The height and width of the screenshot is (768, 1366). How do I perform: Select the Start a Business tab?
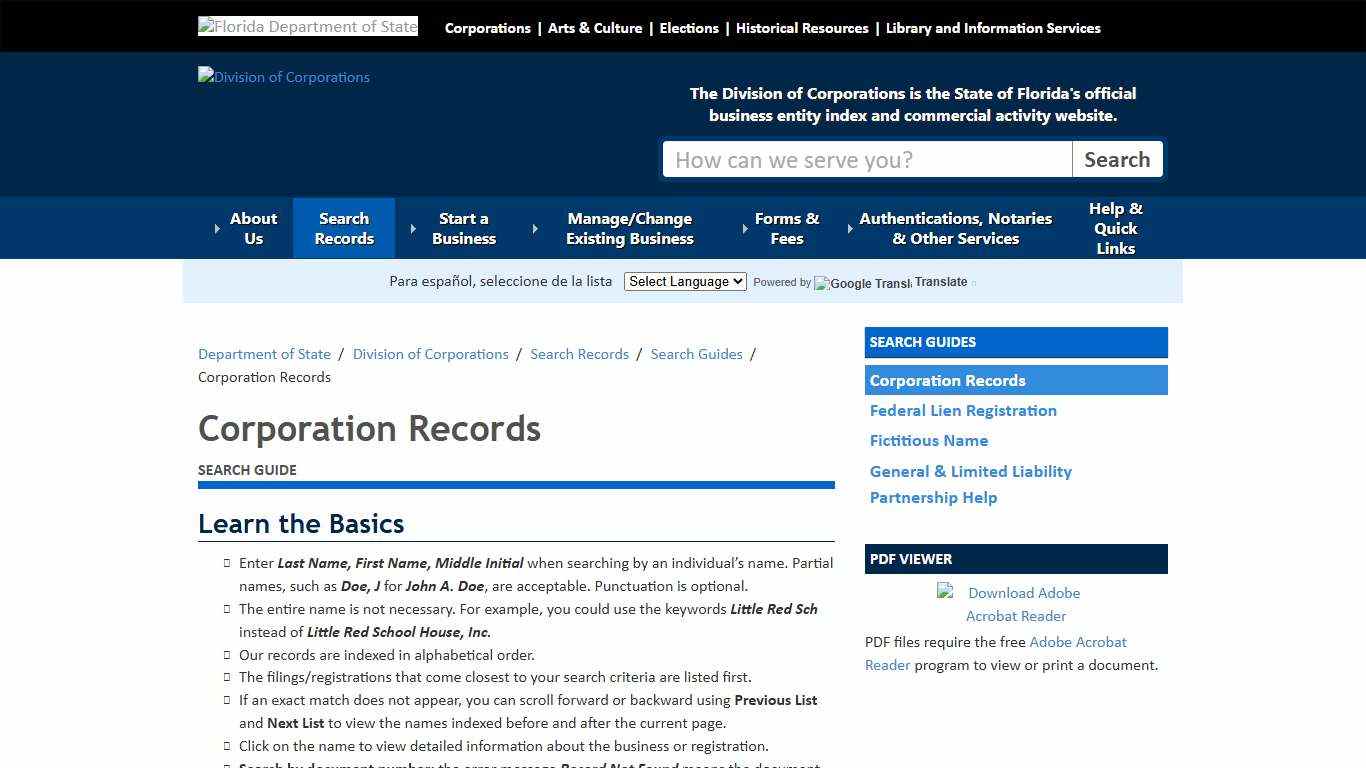pos(463,228)
